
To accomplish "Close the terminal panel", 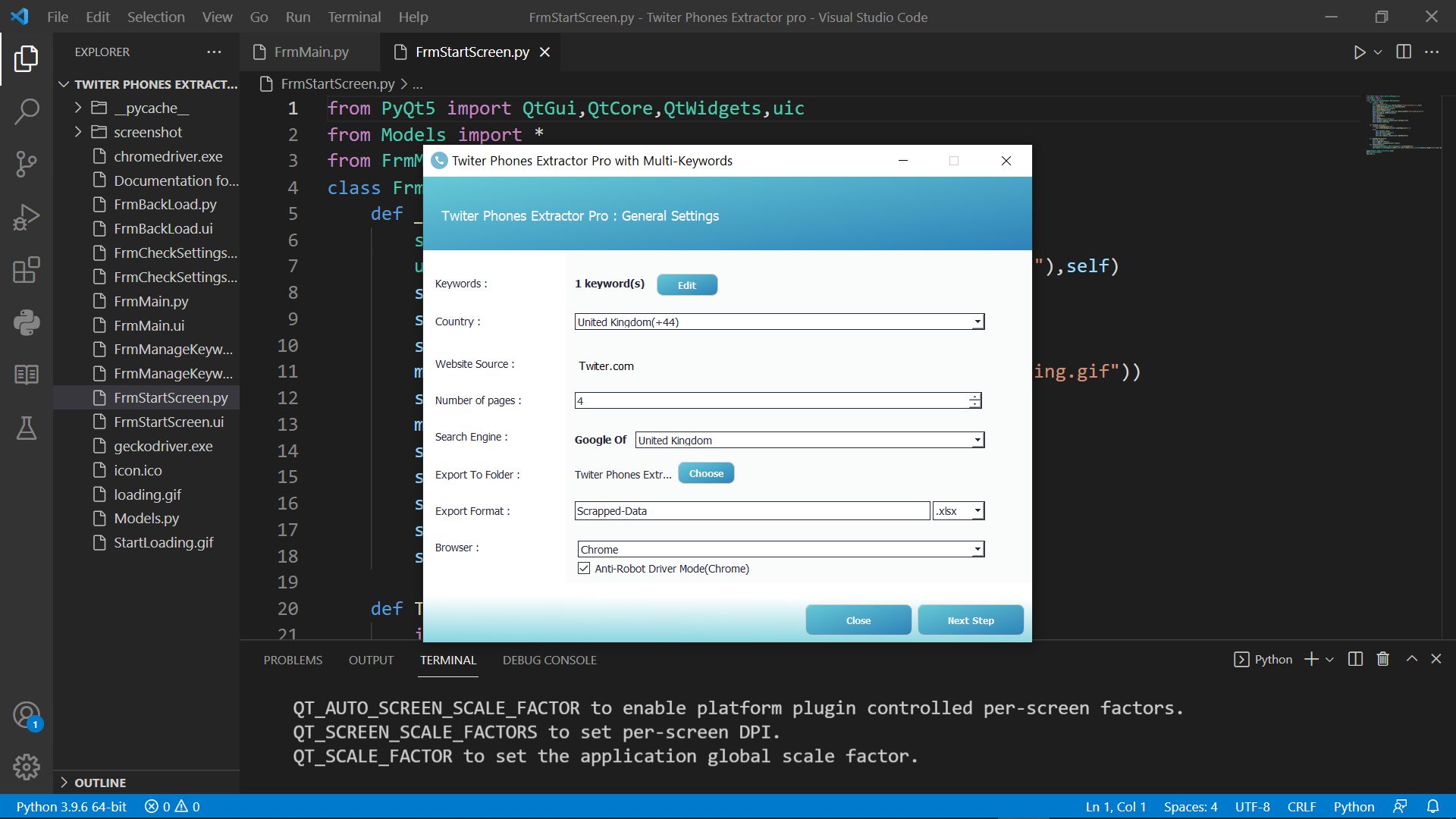I will click(x=1436, y=659).
